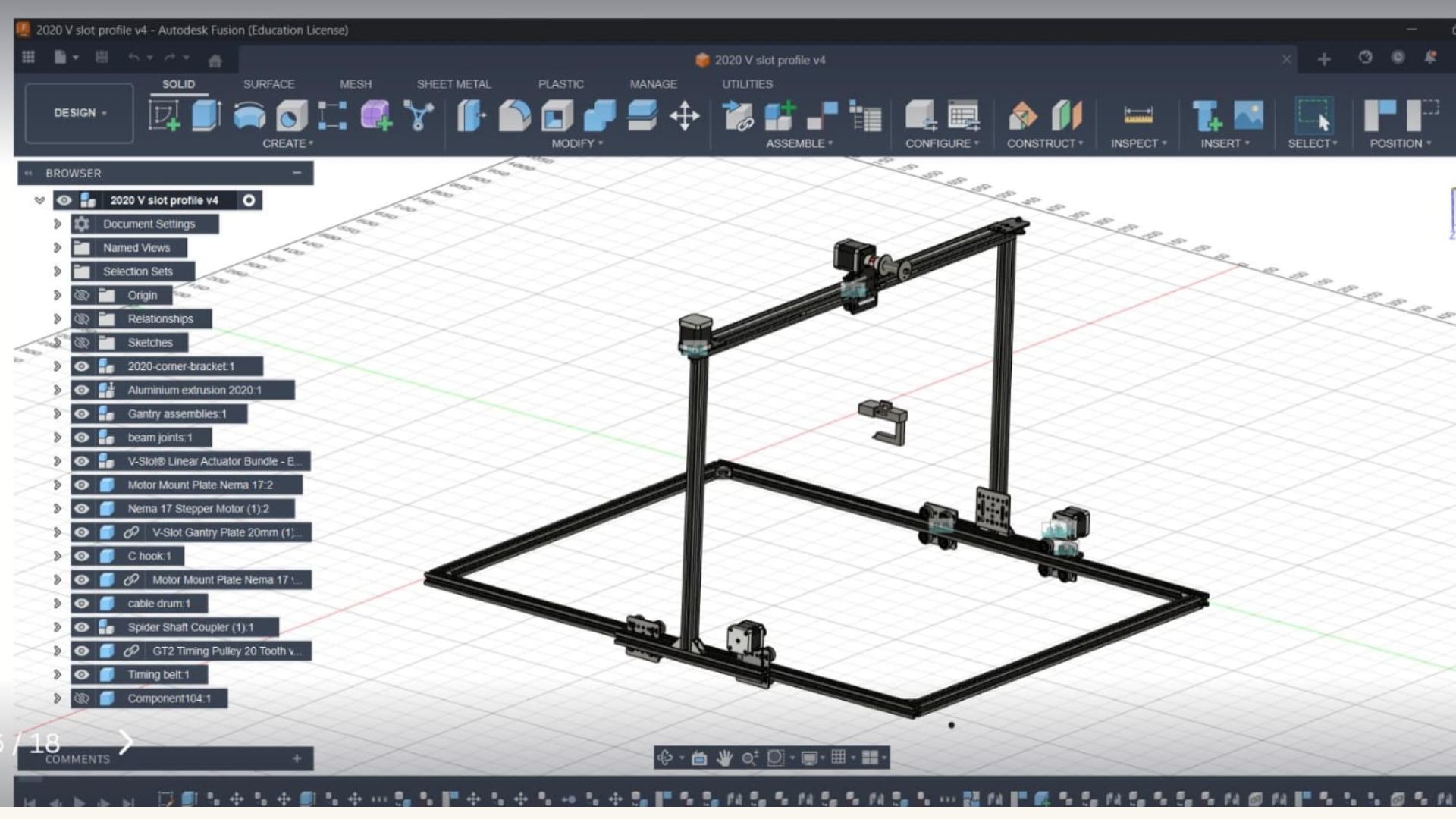Click the Joint tool icon
Viewport: 1456px width, 819px height.
click(x=822, y=115)
